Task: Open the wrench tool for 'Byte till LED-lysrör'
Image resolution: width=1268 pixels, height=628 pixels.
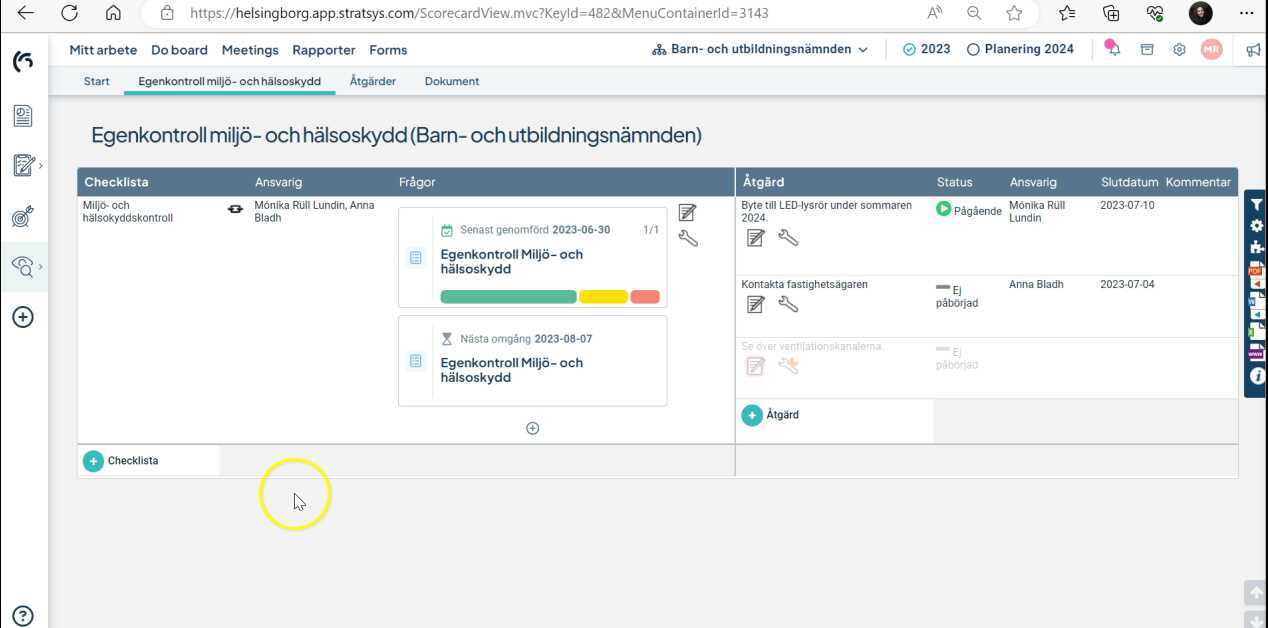Action: pyautogui.click(x=789, y=238)
